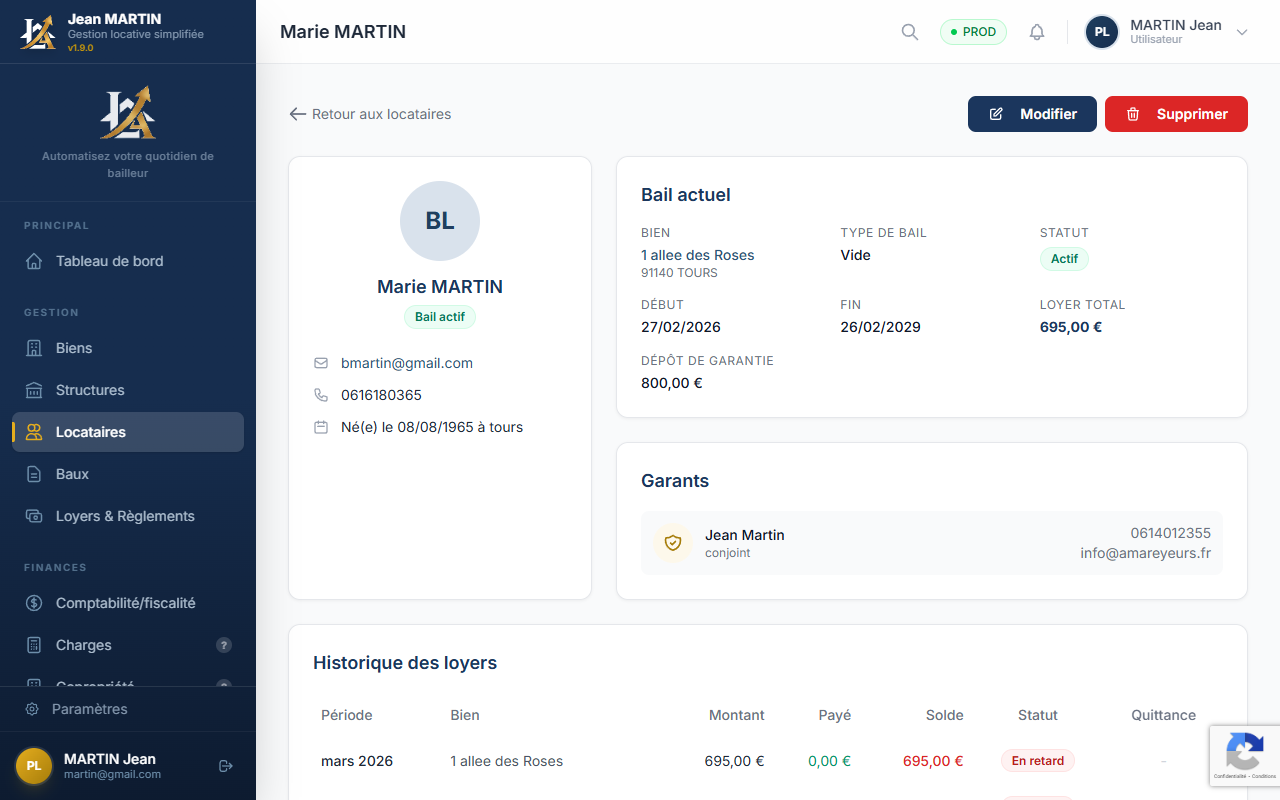
Task: Click the Paramètres gear icon
Action: pos(32,709)
